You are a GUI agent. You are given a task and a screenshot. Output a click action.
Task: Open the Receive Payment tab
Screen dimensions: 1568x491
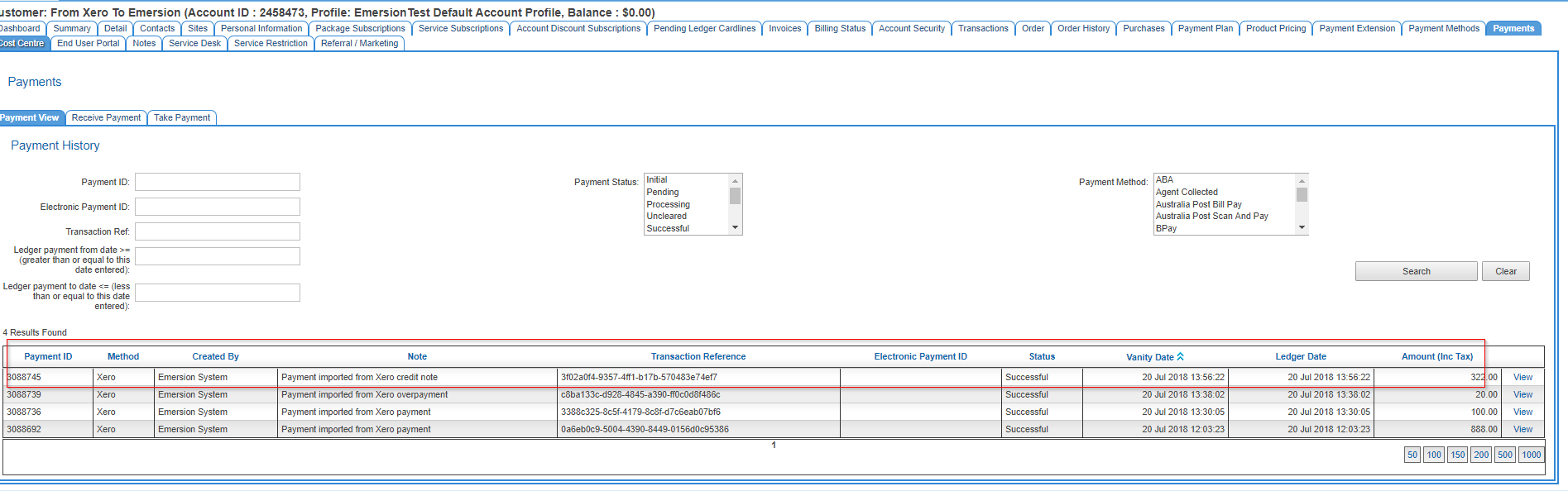106,118
